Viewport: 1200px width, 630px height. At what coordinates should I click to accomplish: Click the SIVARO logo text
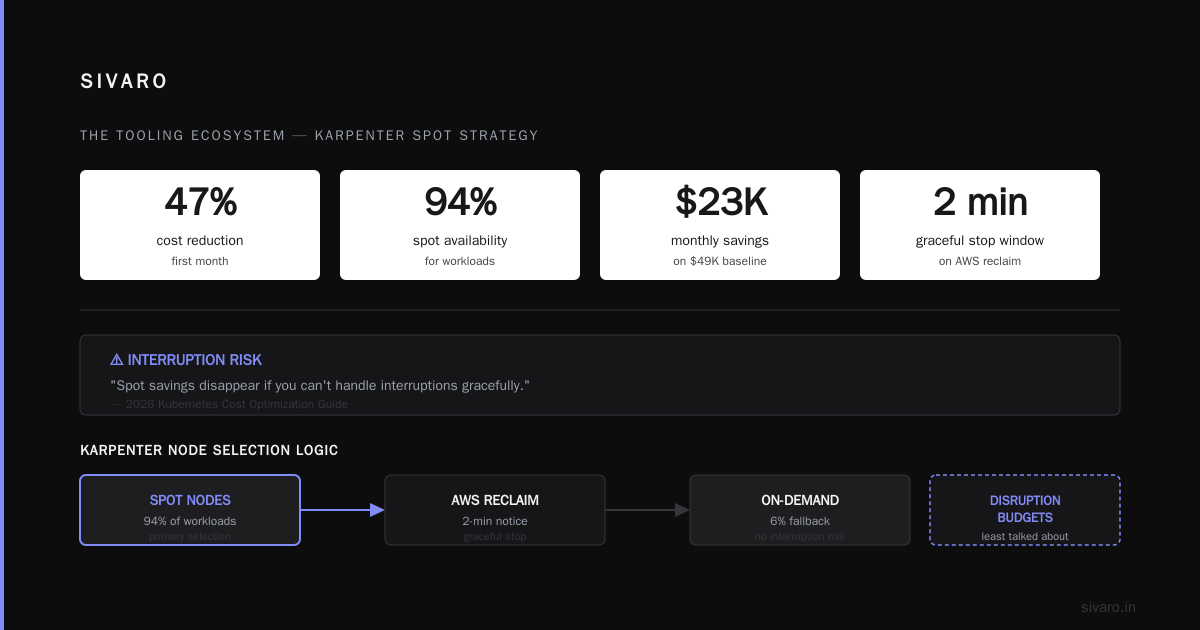click(124, 82)
